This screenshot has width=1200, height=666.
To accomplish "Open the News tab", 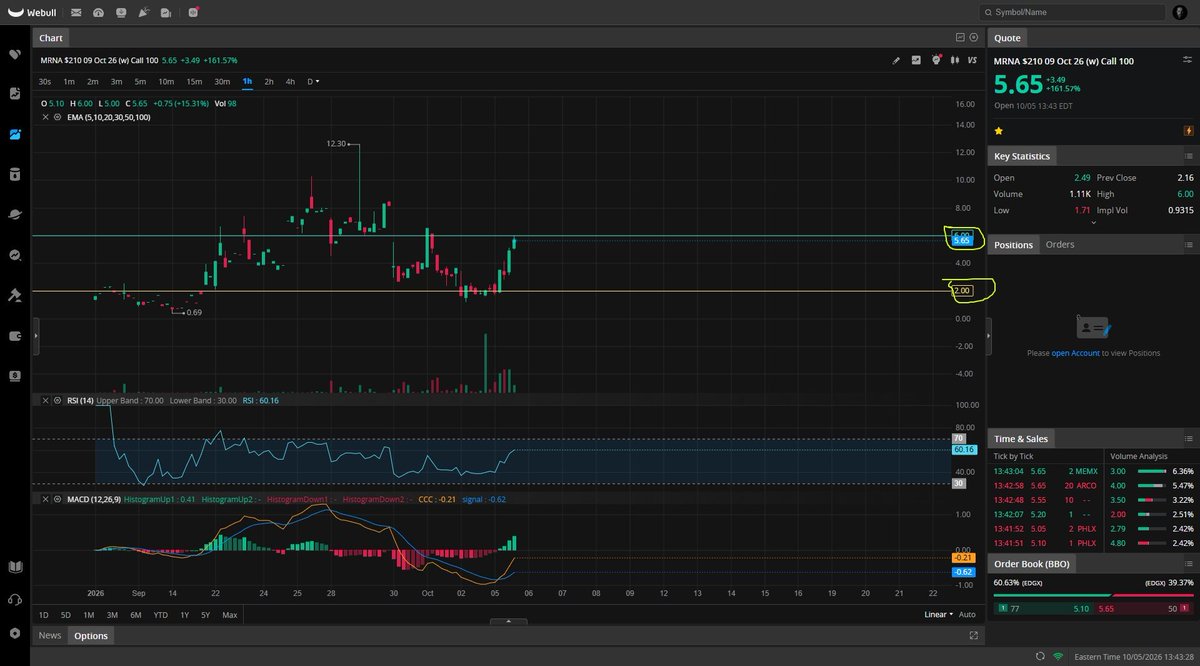I will (x=50, y=635).
